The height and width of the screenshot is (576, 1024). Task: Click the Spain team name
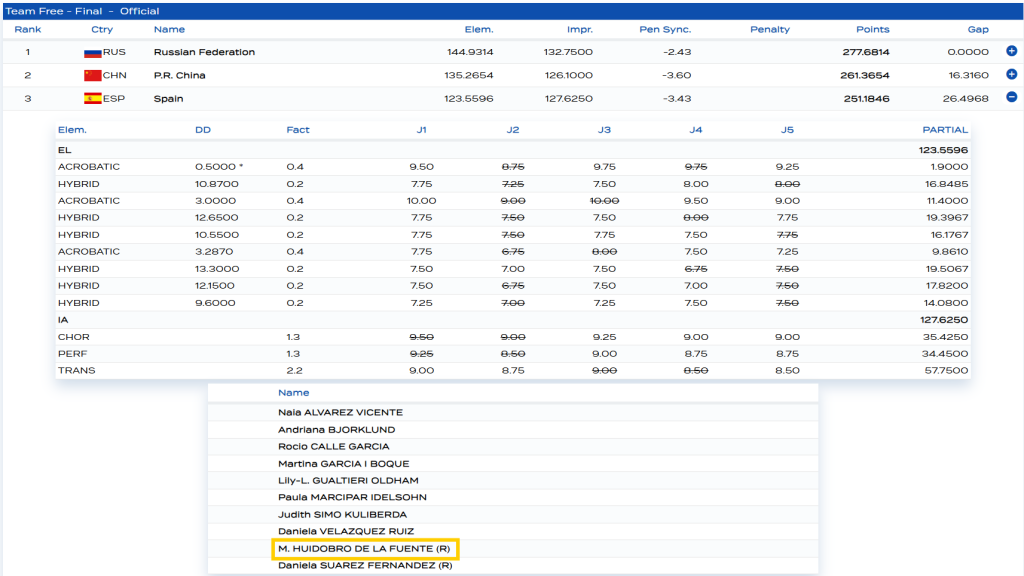click(x=168, y=99)
